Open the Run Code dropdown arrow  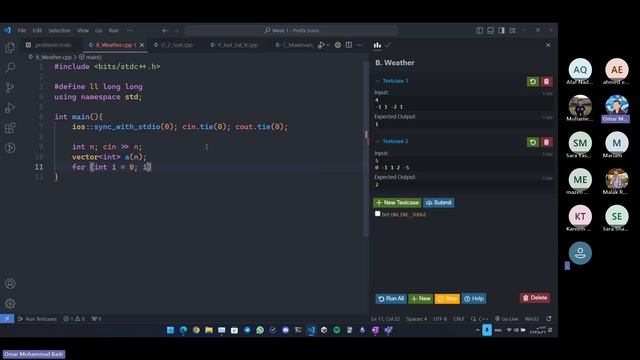tap(328, 45)
